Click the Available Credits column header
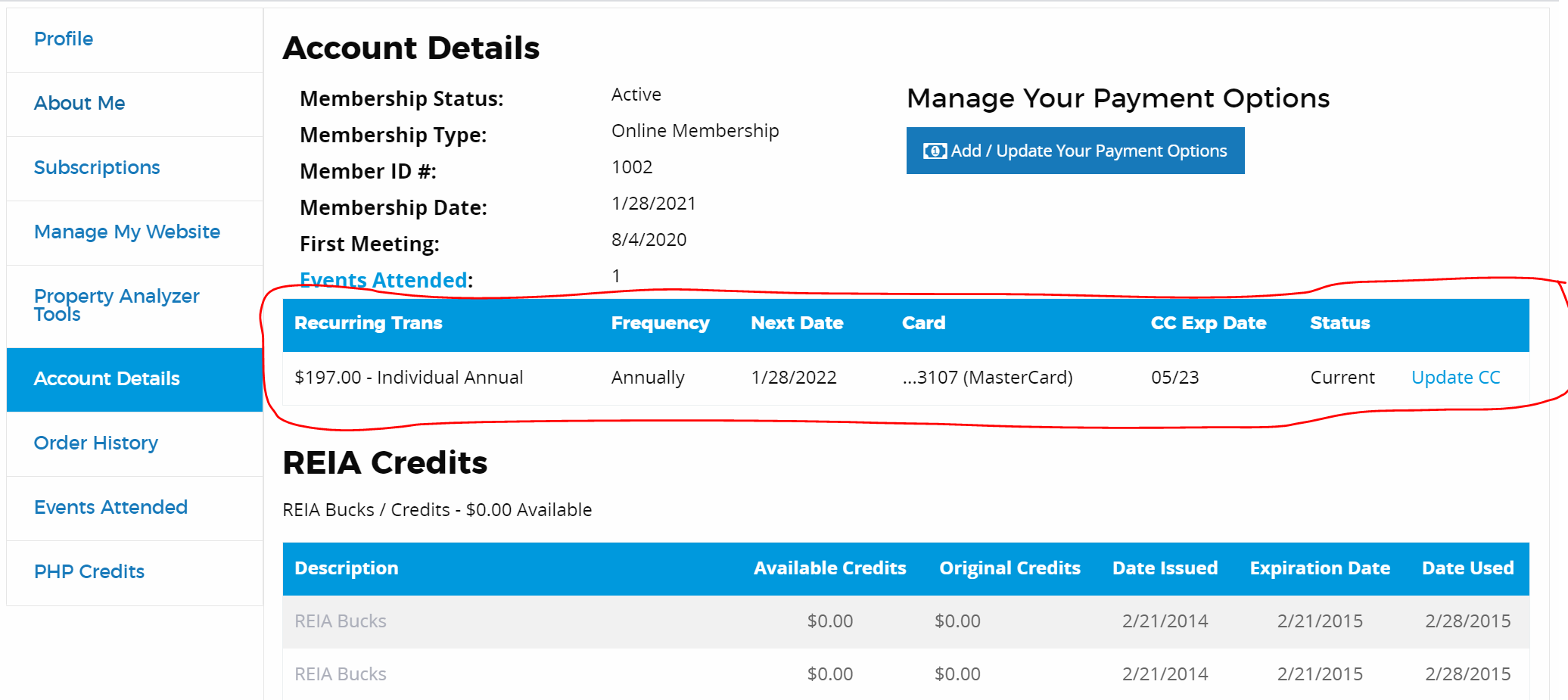This screenshot has width=1568, height=700. [829, 568]
